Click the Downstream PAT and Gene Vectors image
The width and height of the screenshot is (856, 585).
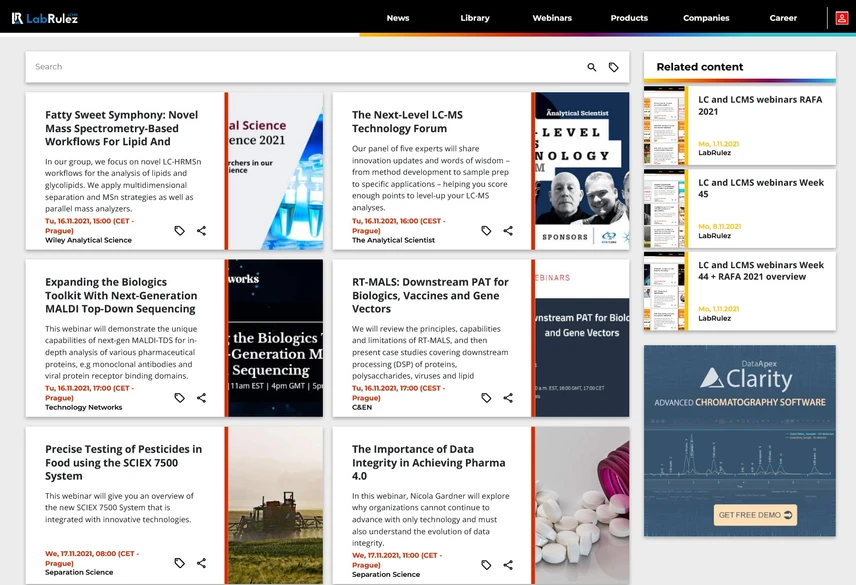click(582, 338)
